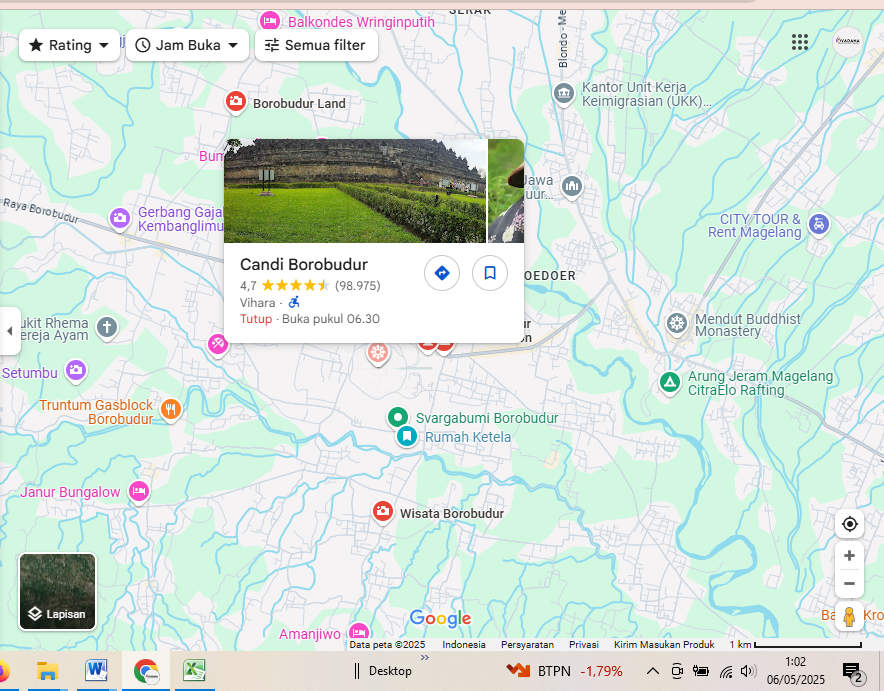884x691 pixels.
Task: Toggle the Lapisan satellite layer view
Action: tap(58, 591)
